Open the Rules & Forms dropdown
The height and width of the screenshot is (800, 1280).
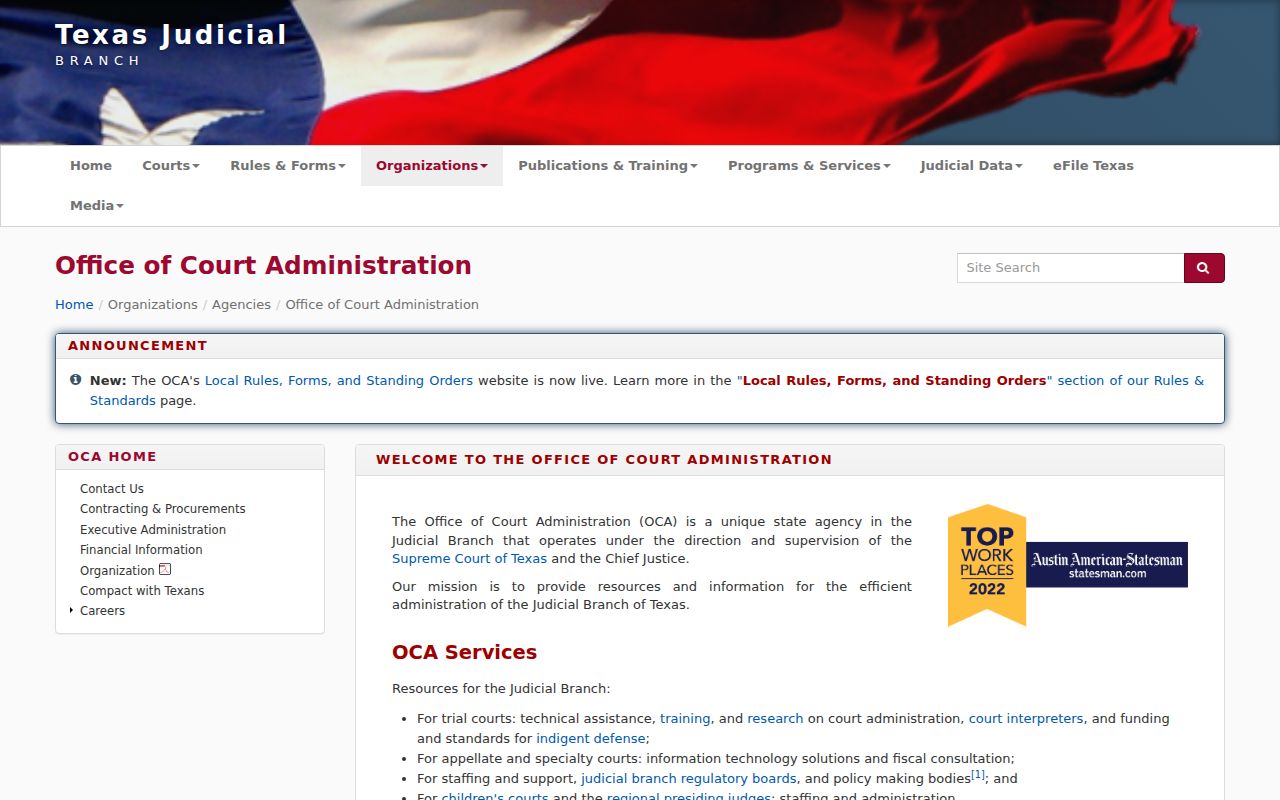288,166
